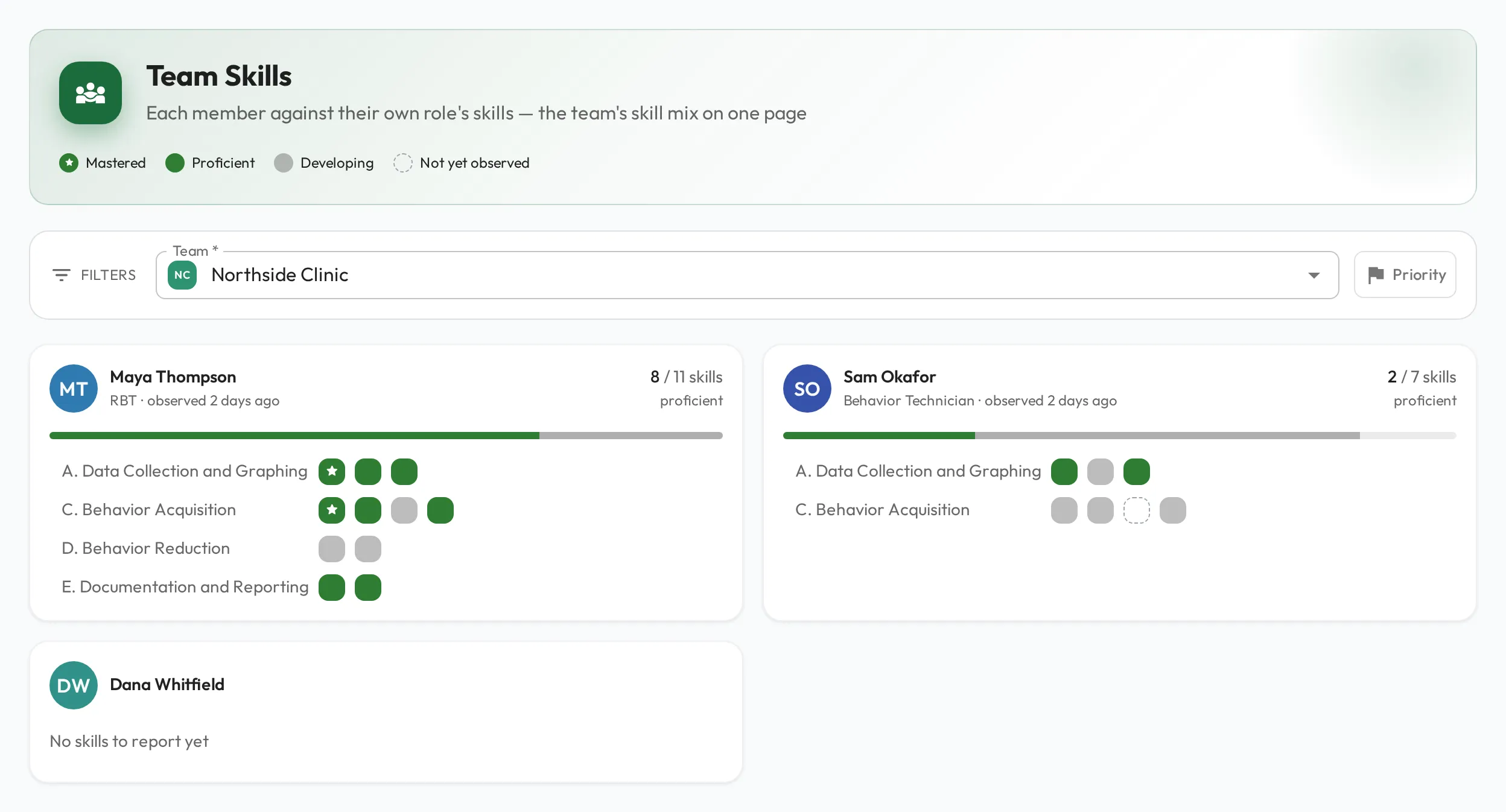Click the Filters icon

[62, 275]
